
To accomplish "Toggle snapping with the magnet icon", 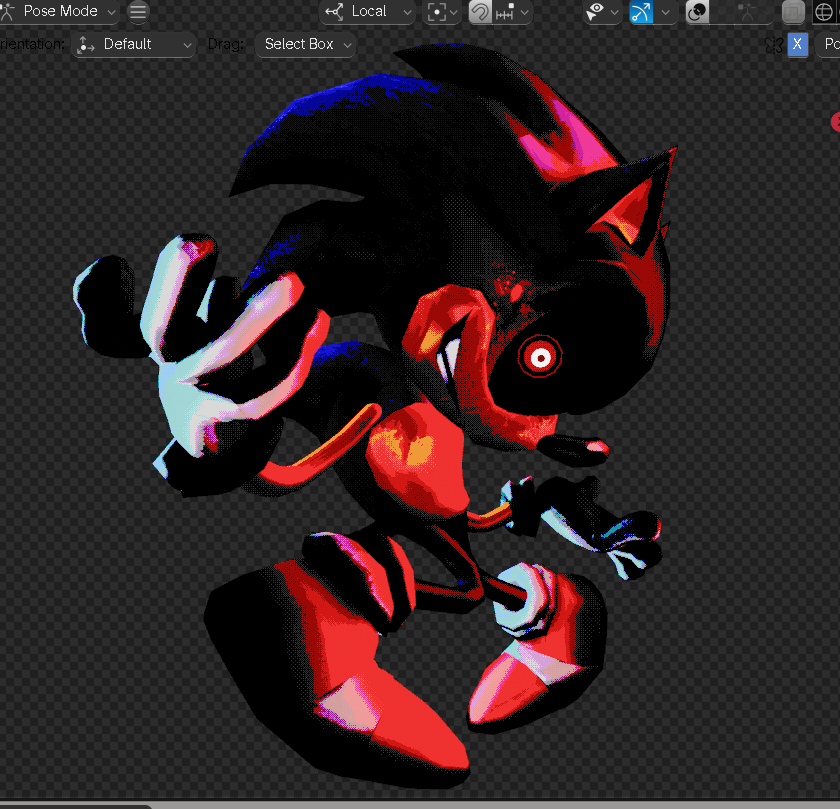I will tap(480, 11).
